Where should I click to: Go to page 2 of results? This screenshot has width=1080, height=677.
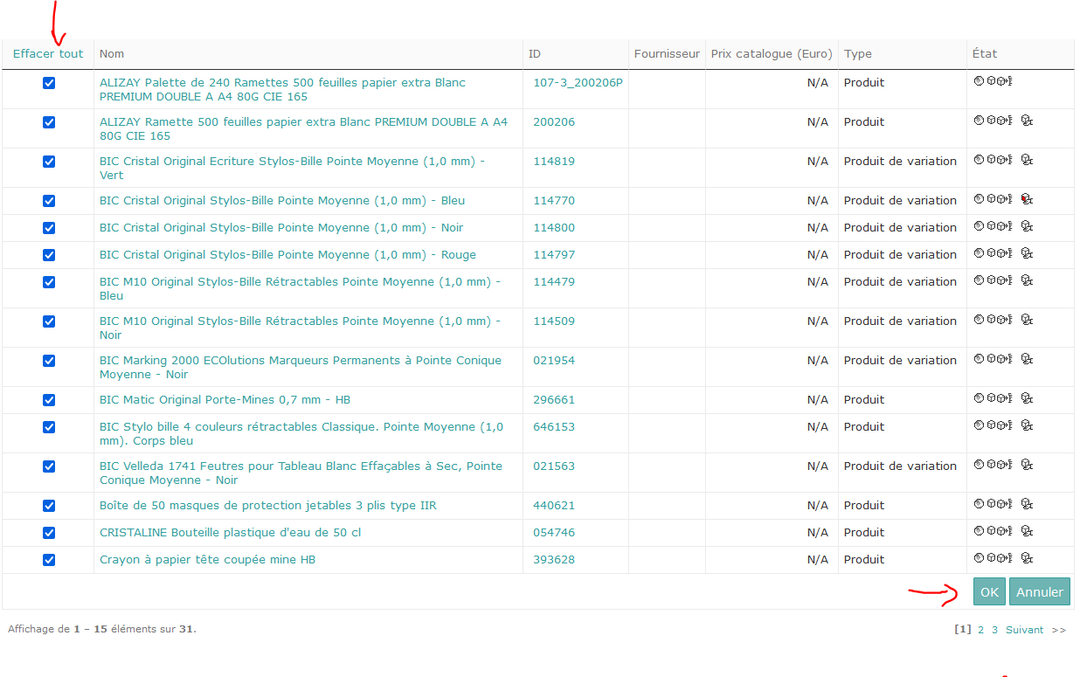click(981, 629)
